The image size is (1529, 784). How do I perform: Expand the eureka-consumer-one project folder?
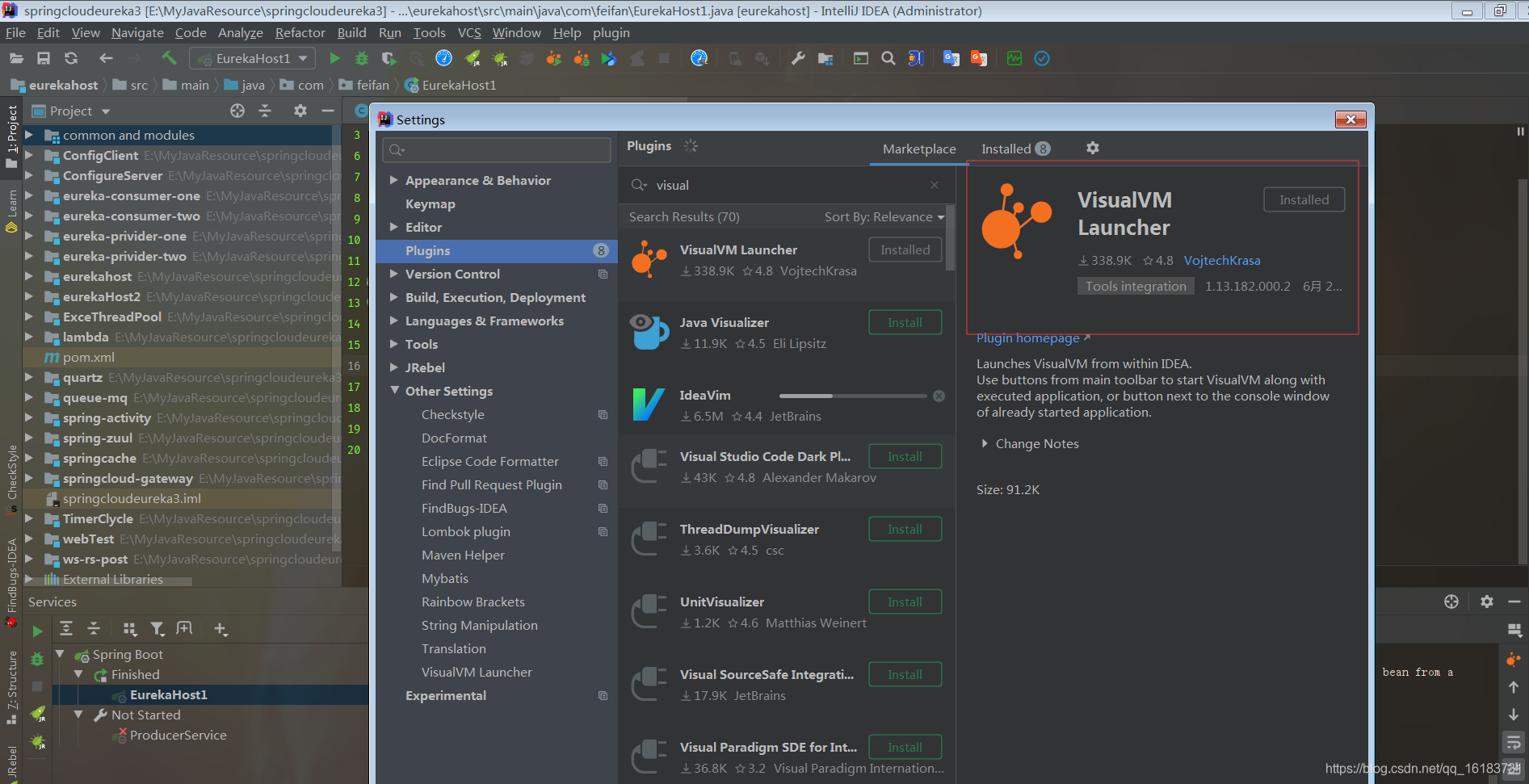click(29, 195)
